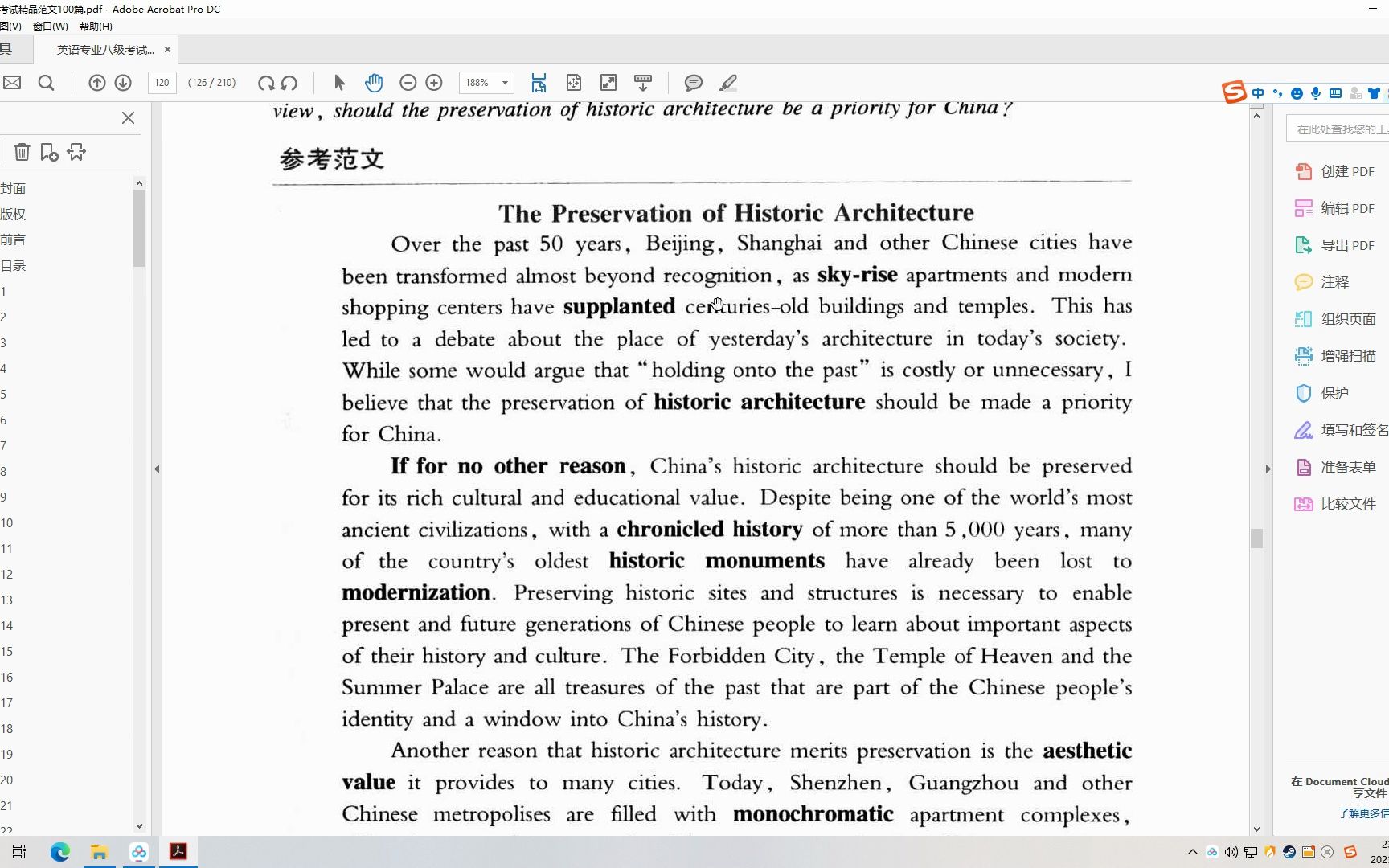Open the 目录 bookmark

click(13, 265)
